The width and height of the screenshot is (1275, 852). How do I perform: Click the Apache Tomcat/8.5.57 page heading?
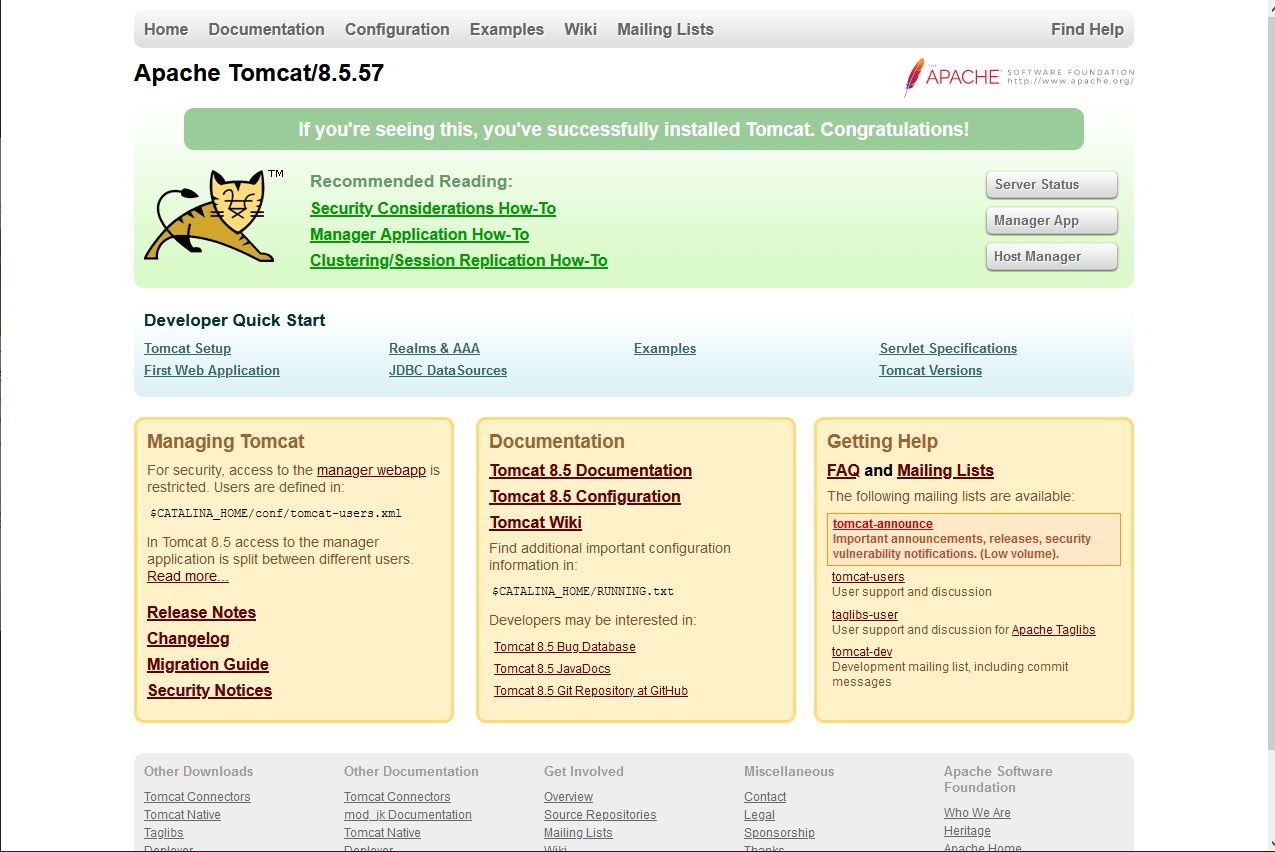coord(259,73)
